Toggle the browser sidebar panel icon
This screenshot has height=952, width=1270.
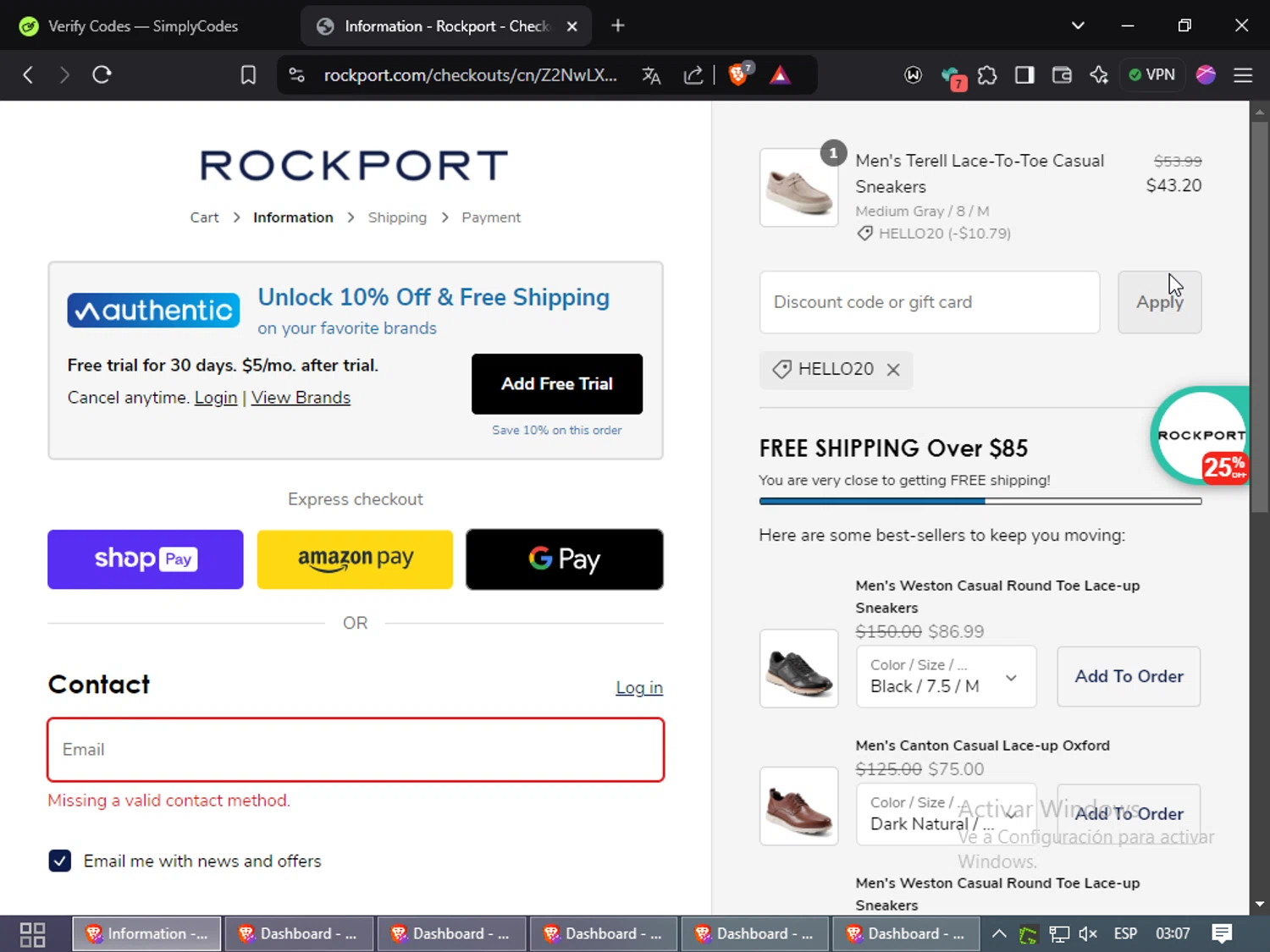tap(1024, 75)
